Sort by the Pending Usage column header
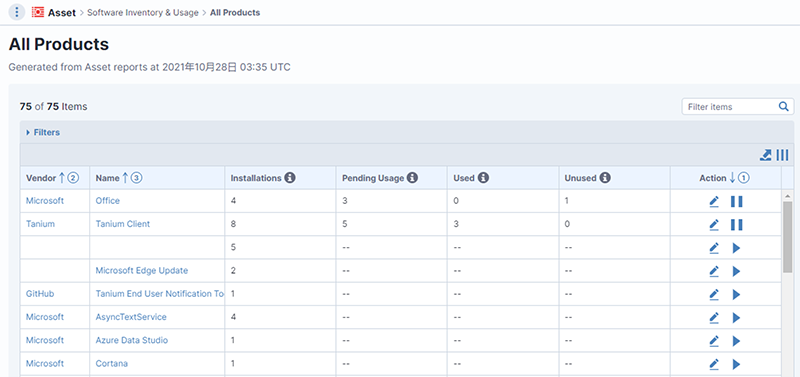Image resolution: width=800 pixels, height=377 pixels. click(373, 178)
